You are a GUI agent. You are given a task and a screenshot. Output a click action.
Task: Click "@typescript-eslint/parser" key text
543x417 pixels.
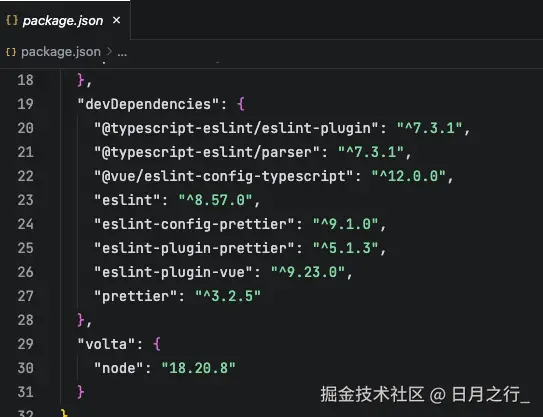tap(207, 152)
